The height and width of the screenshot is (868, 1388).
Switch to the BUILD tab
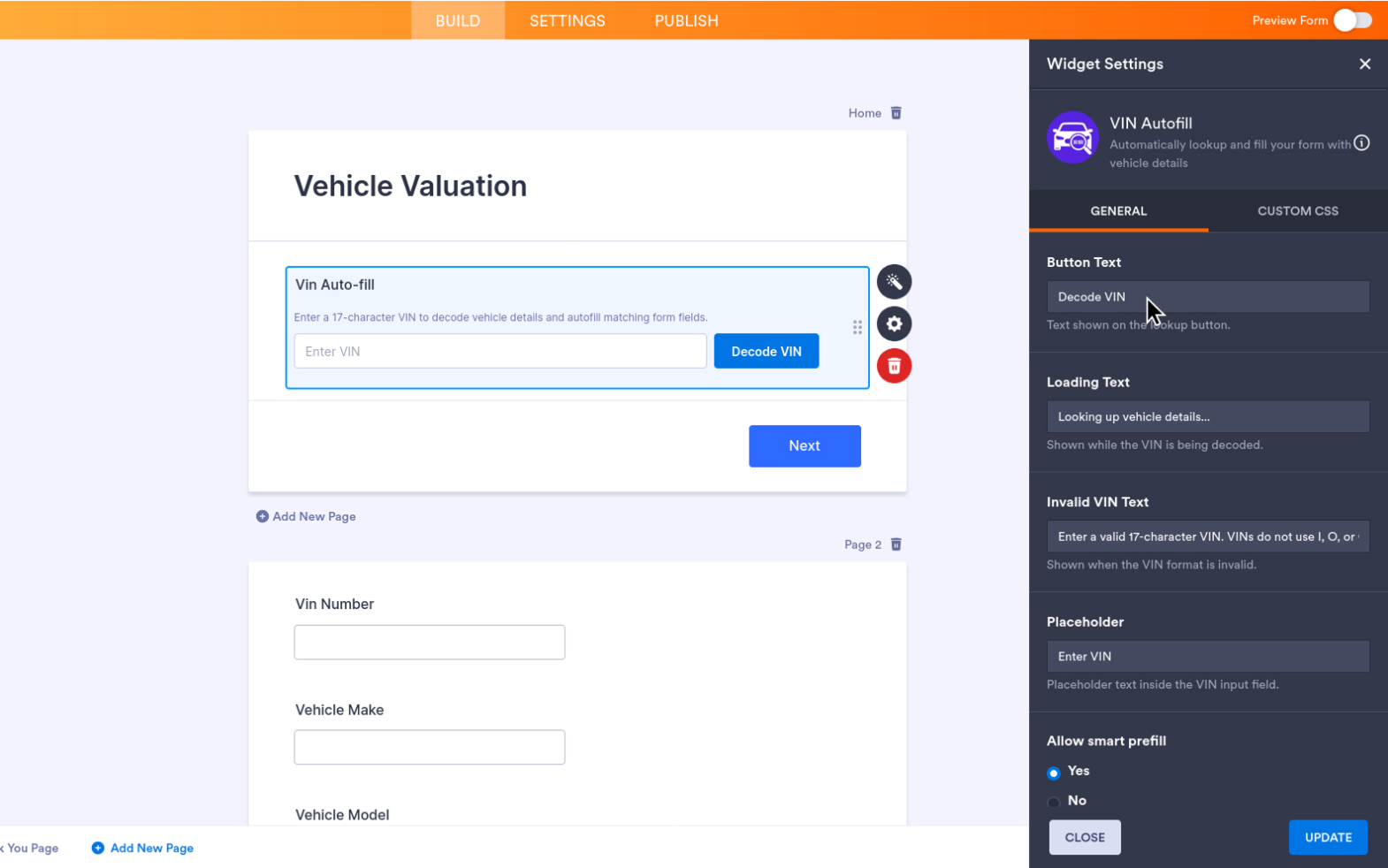[x=458, y=20]
